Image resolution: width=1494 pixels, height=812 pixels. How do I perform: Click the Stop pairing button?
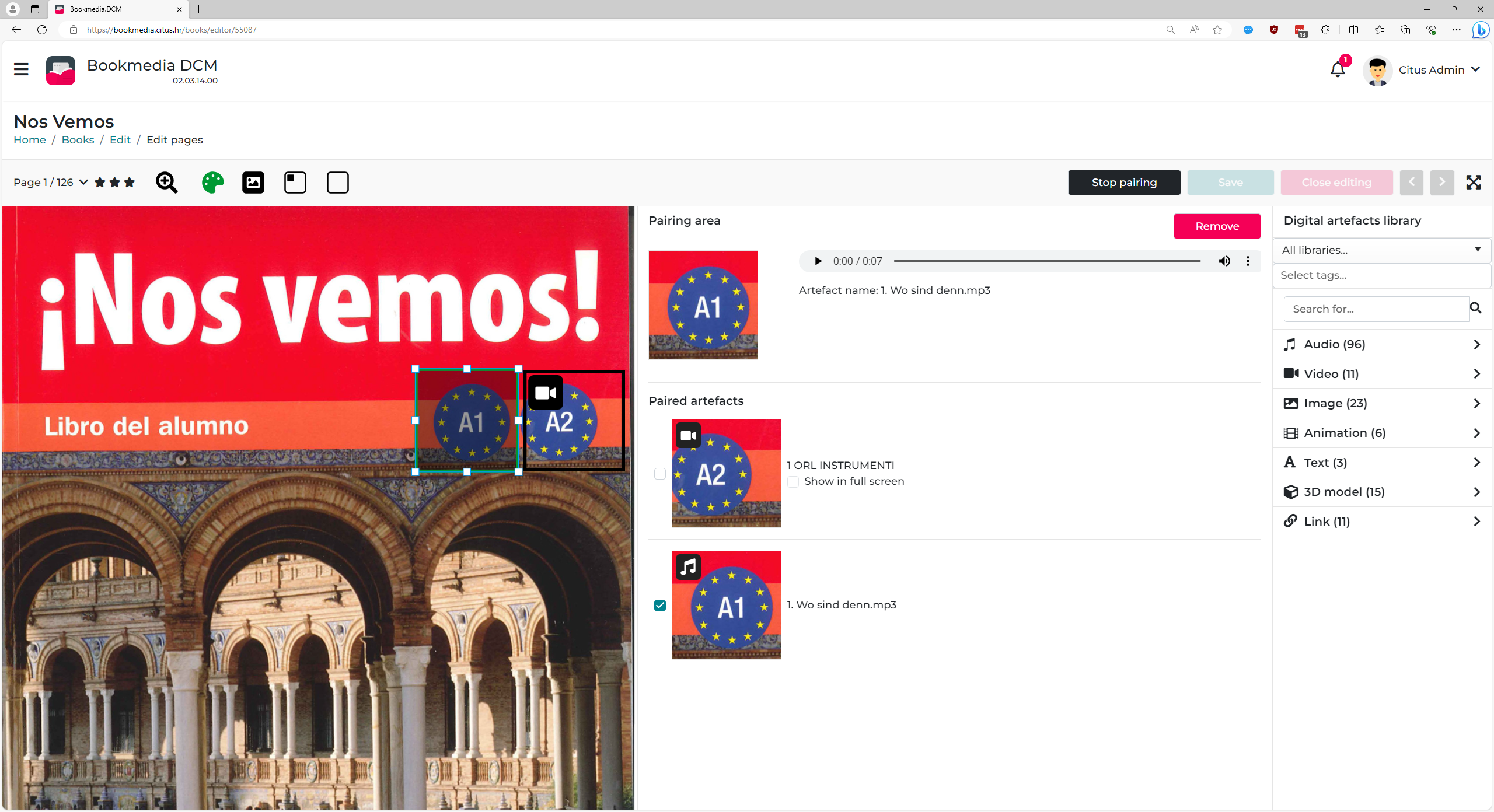(x=1123, y=183)
